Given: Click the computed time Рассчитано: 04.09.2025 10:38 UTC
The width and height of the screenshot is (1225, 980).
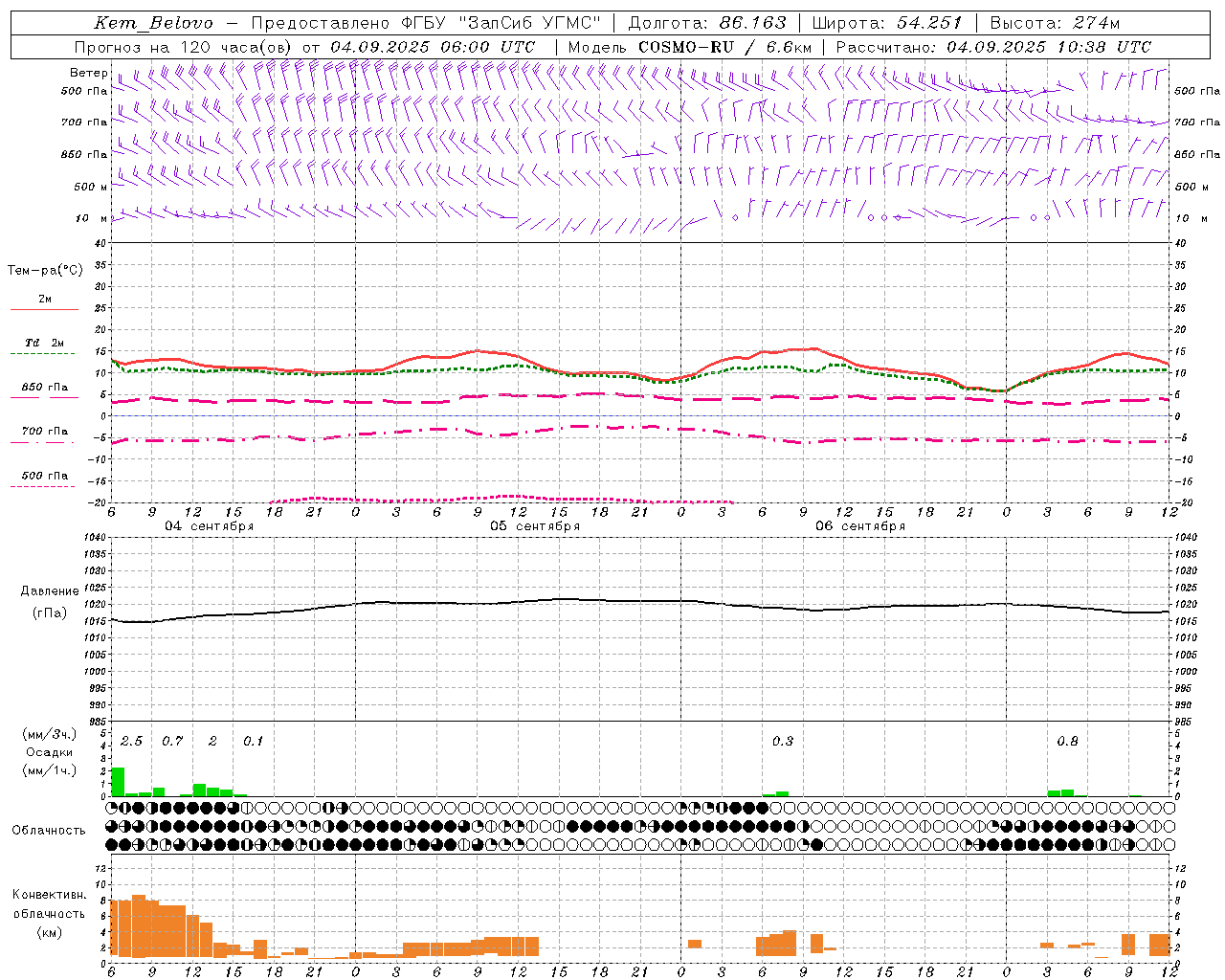Looking at the screenshot, I should [993, 47].
